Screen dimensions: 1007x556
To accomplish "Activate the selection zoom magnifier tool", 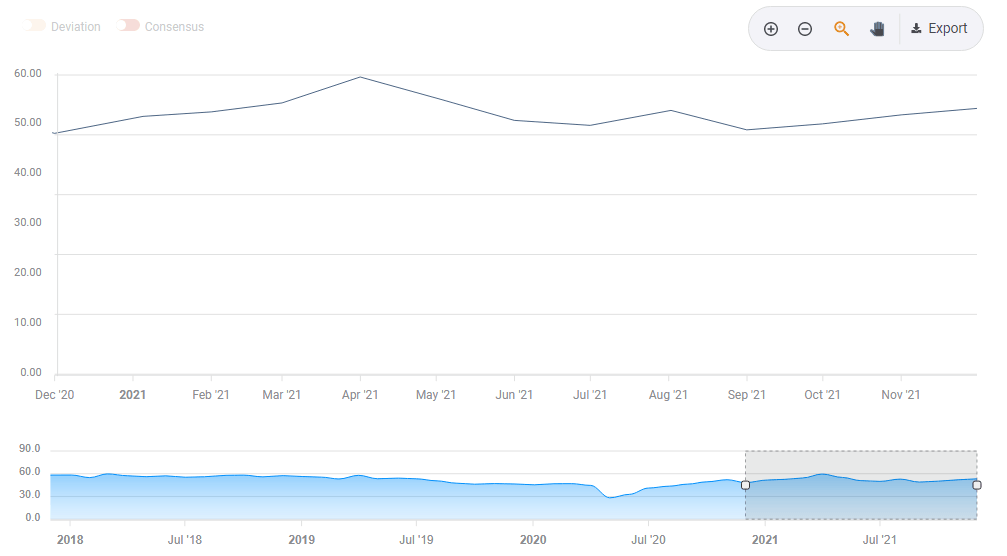I will 841,29.
